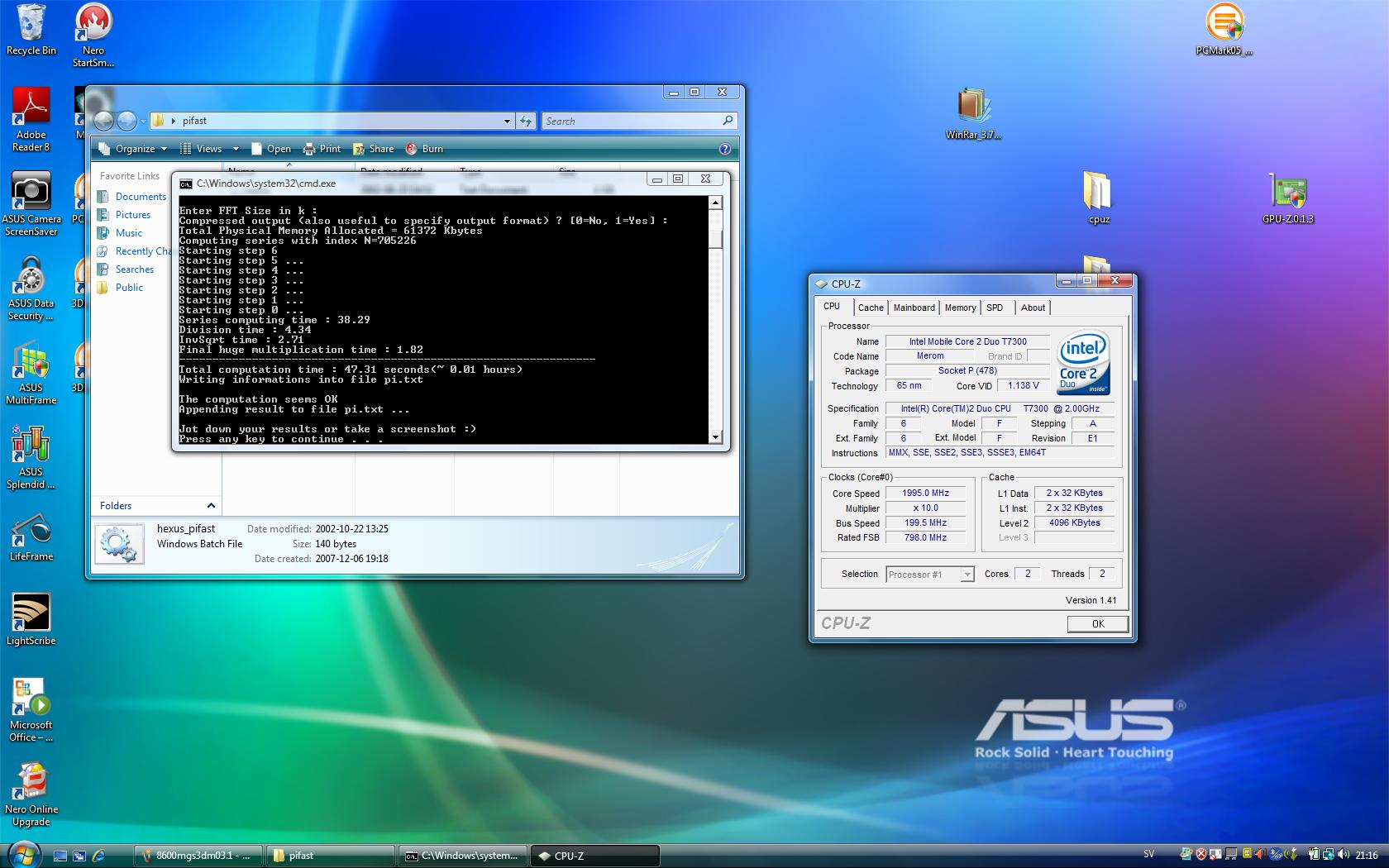
Task: Launch Adobe Reader 8 desktop icon
Action: coord(31,120)
